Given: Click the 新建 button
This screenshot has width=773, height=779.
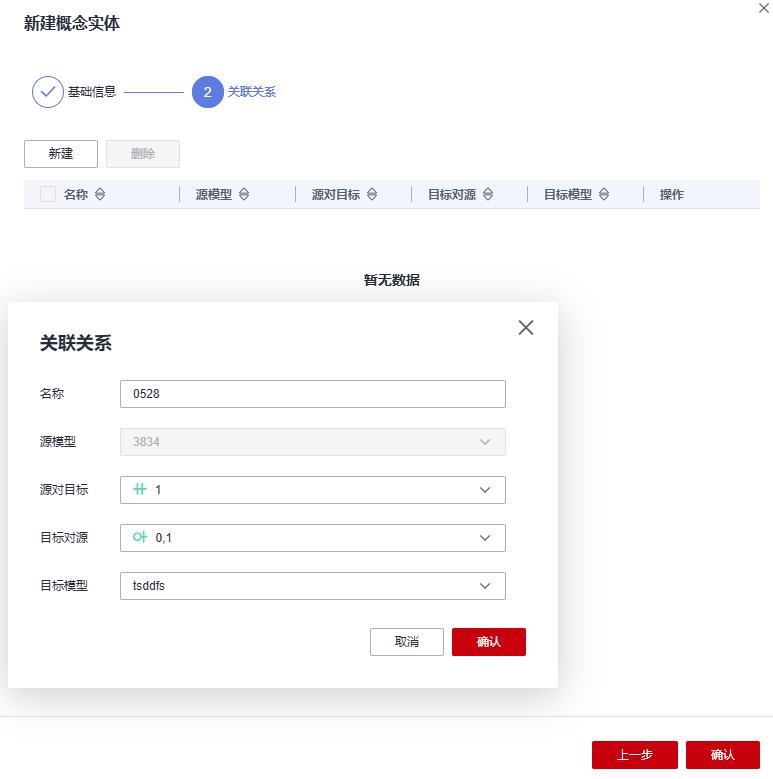Looking at the screenshot, I should [61, 154].
